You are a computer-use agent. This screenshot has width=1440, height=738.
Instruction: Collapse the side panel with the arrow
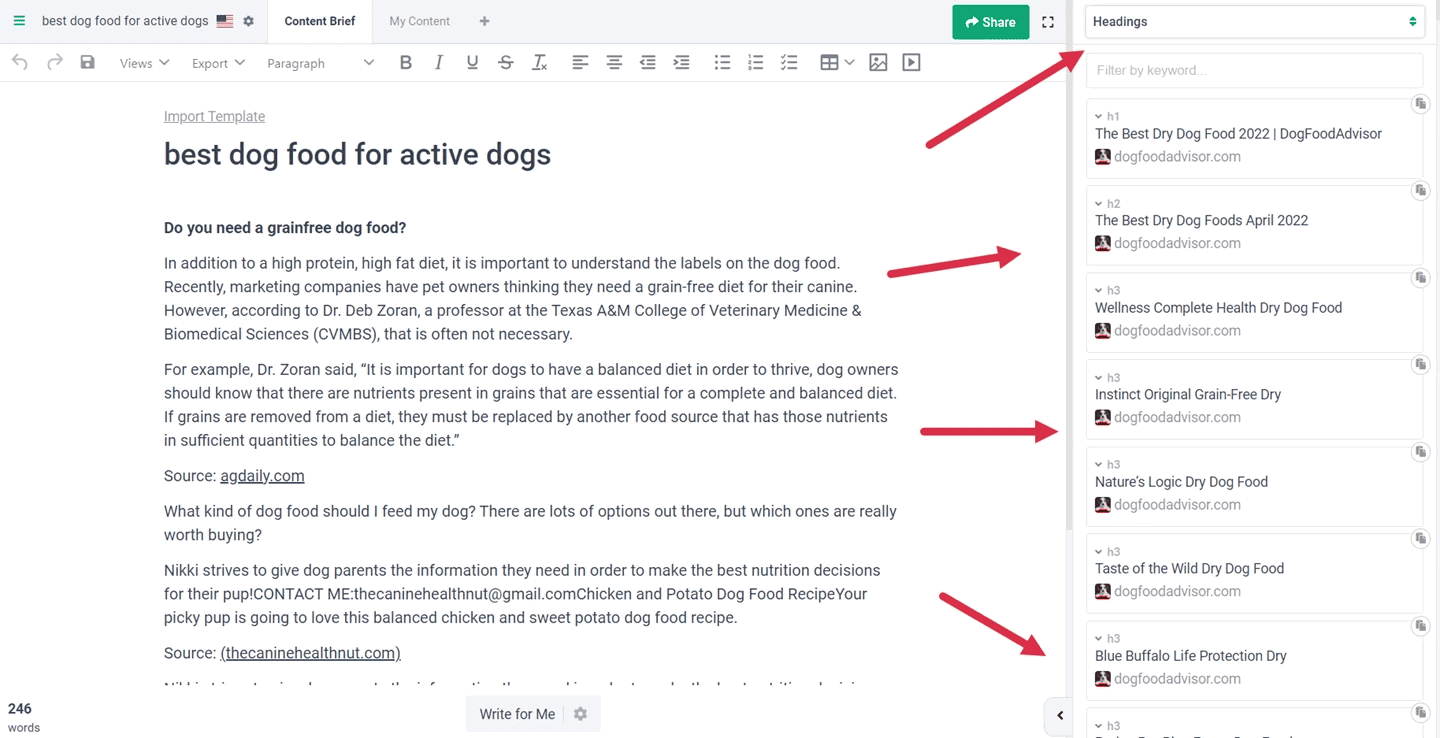click(1060, 716)
